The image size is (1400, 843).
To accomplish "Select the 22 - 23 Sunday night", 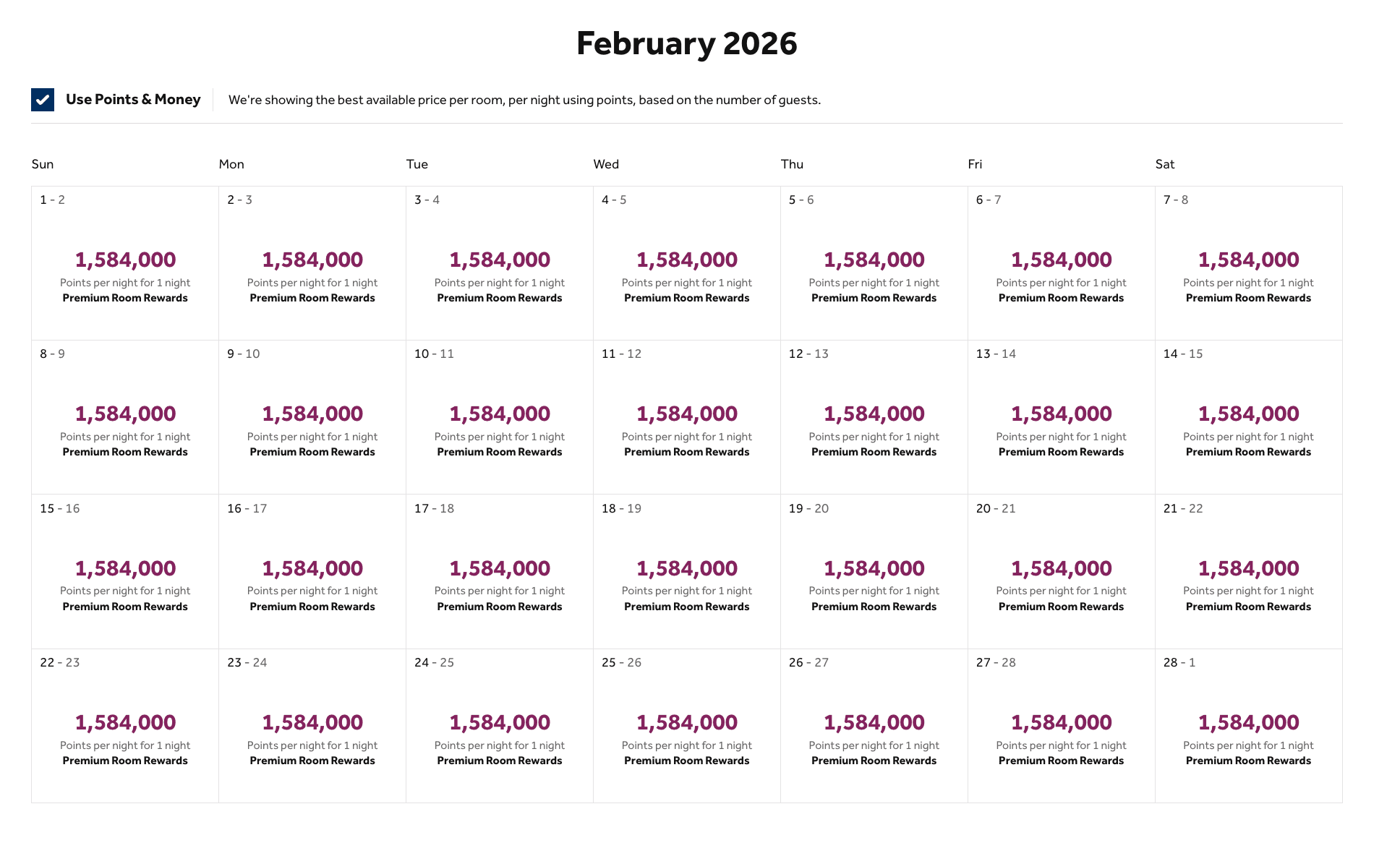I will click(x=125, y=726).
